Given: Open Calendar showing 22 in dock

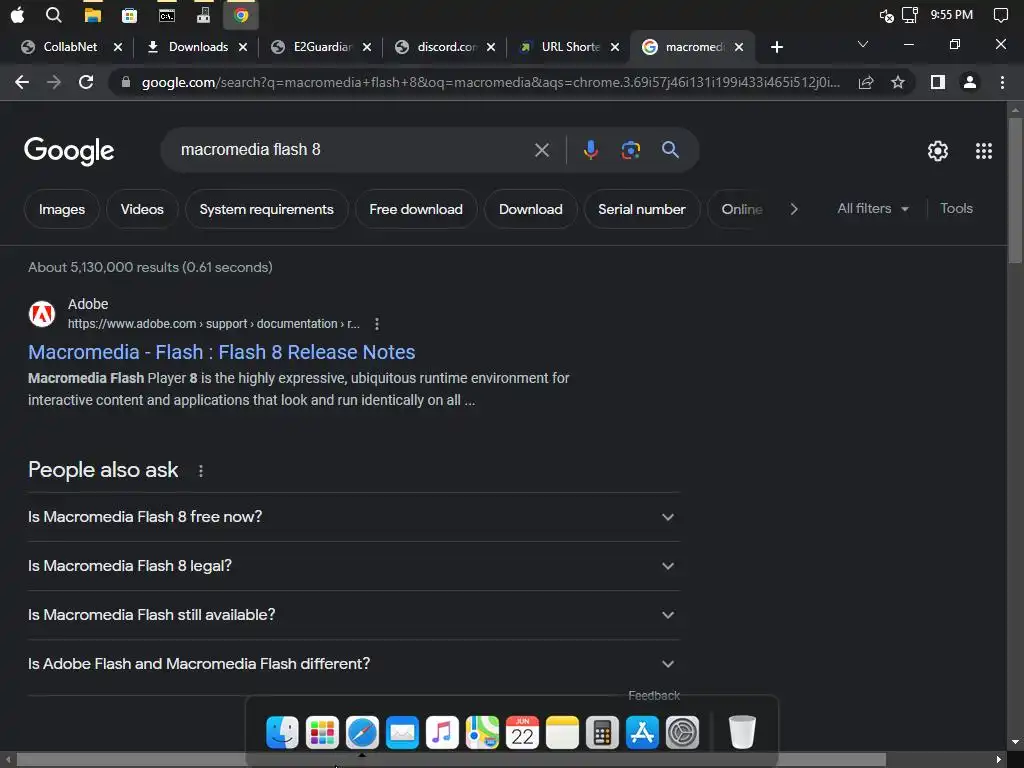Looking at the screenshot, I should coord(522,732).
